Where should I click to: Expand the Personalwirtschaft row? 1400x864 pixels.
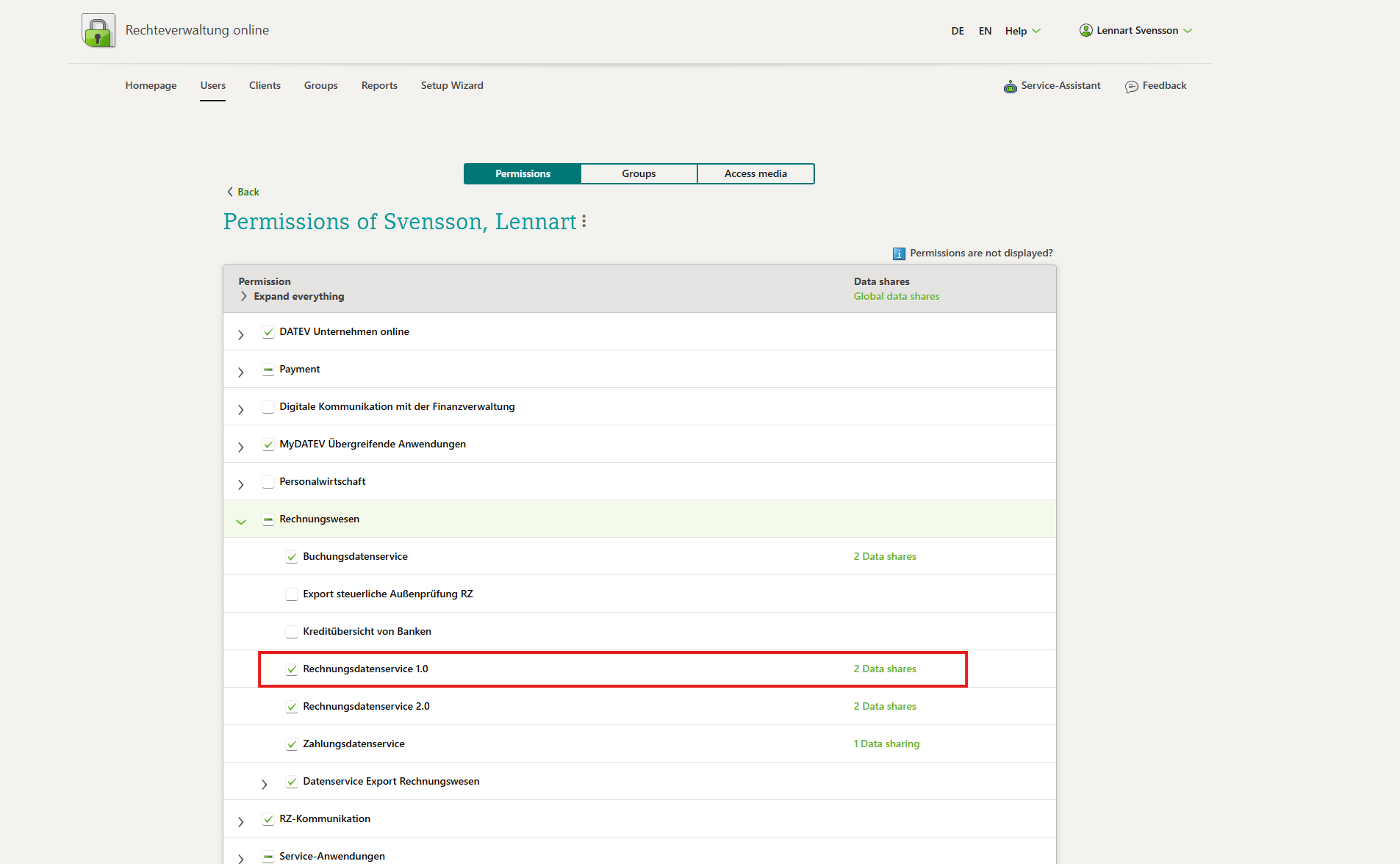pyautogui.click(x=241, y=484)
